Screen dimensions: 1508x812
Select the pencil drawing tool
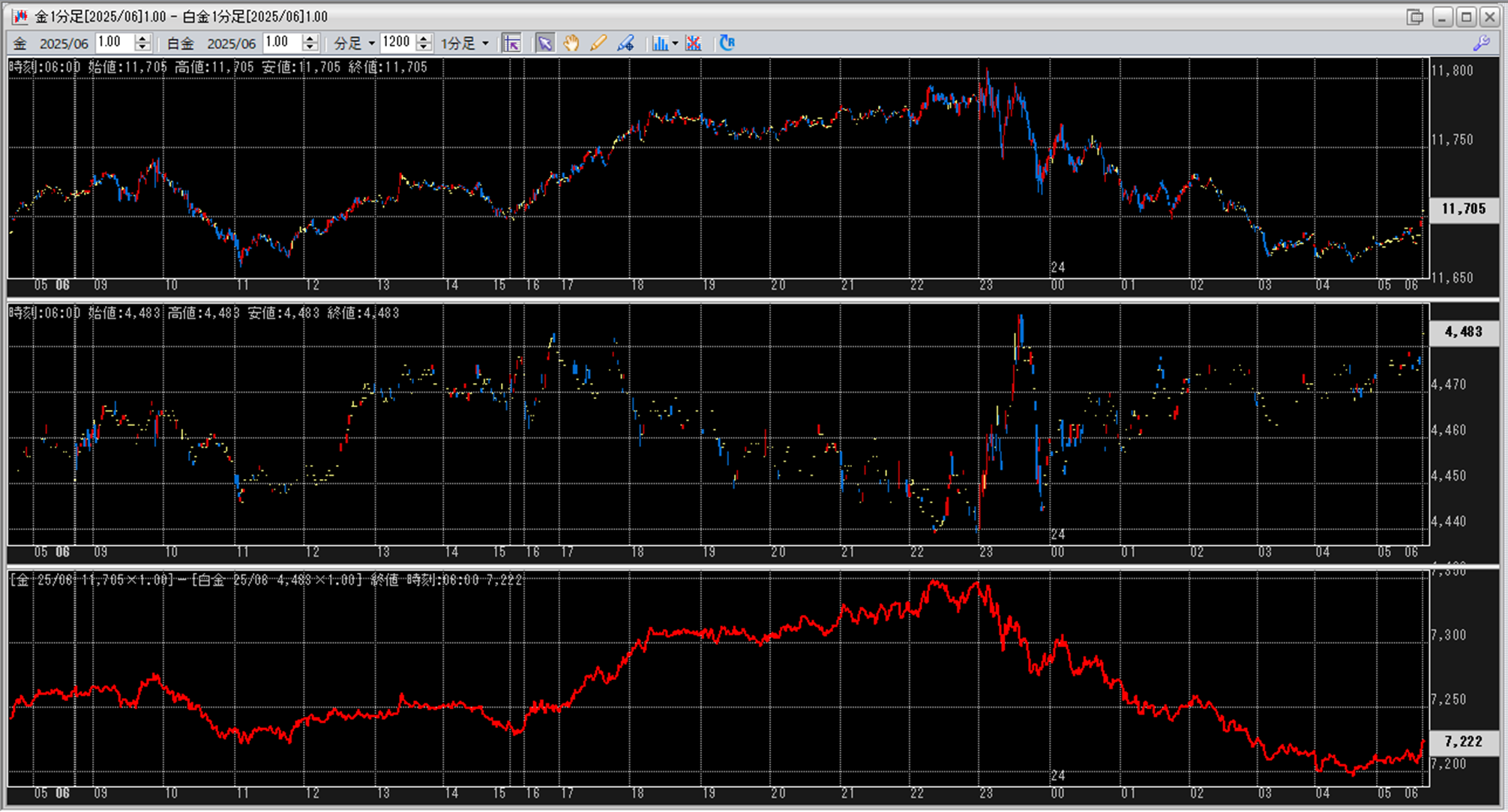(598, 43)
